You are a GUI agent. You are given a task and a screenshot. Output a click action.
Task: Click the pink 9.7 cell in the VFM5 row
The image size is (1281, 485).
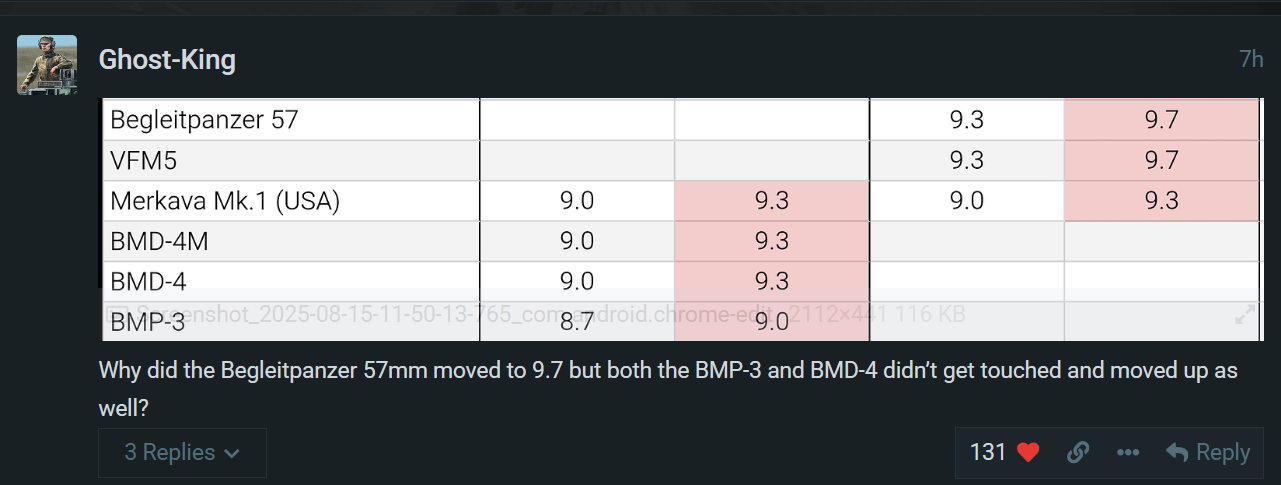[x=1161, y=160]
